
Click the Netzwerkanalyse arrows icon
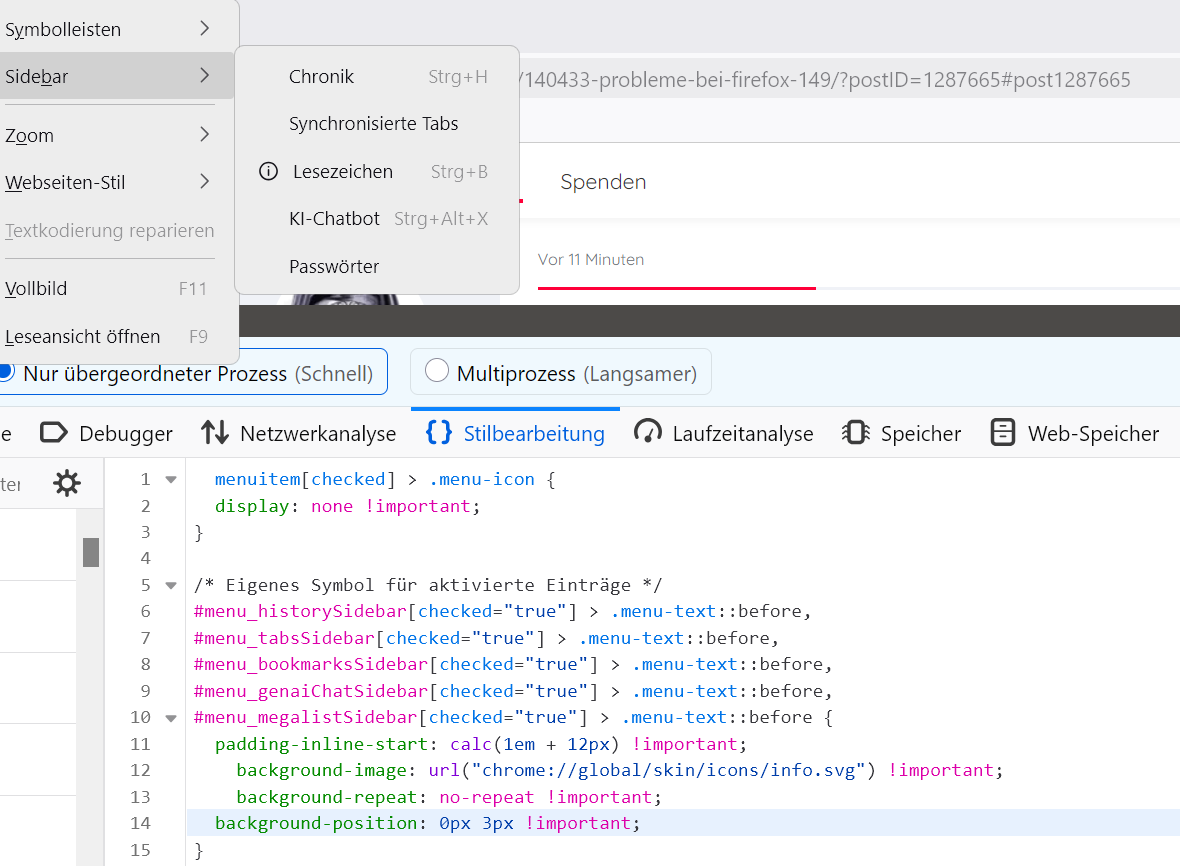coord(215,433)
